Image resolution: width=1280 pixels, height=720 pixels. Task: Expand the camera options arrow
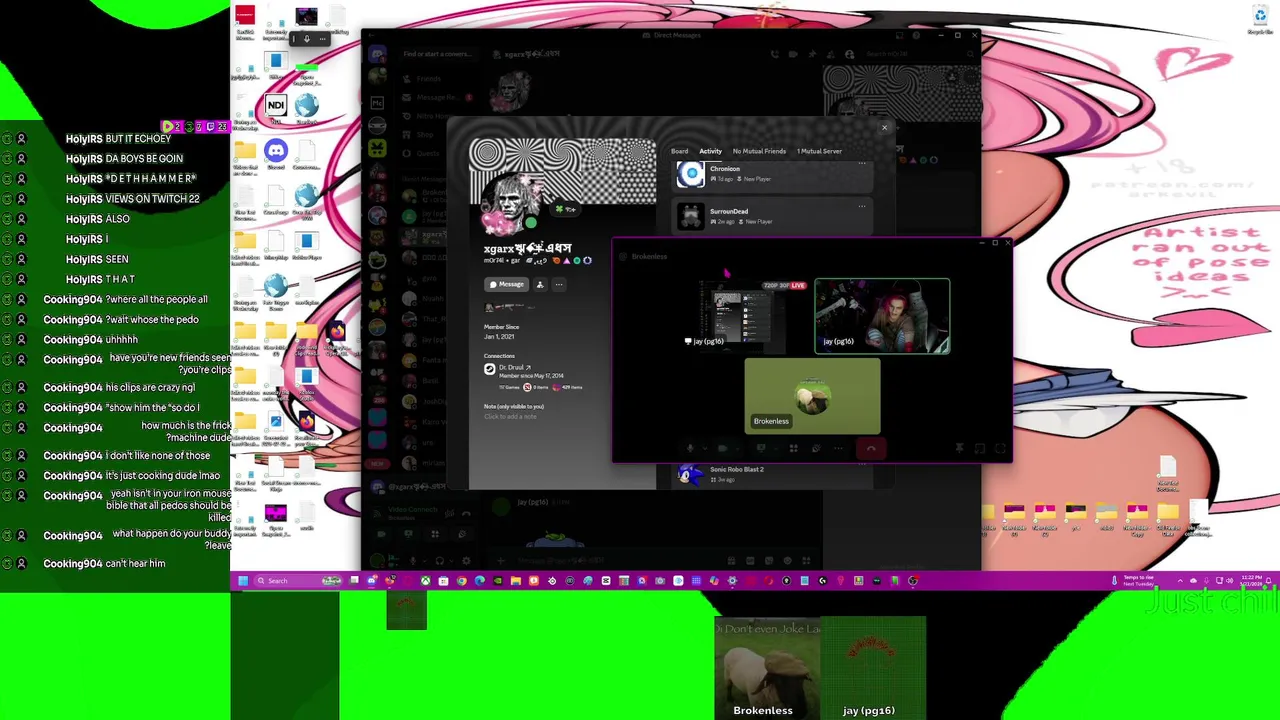coord(736,449)
